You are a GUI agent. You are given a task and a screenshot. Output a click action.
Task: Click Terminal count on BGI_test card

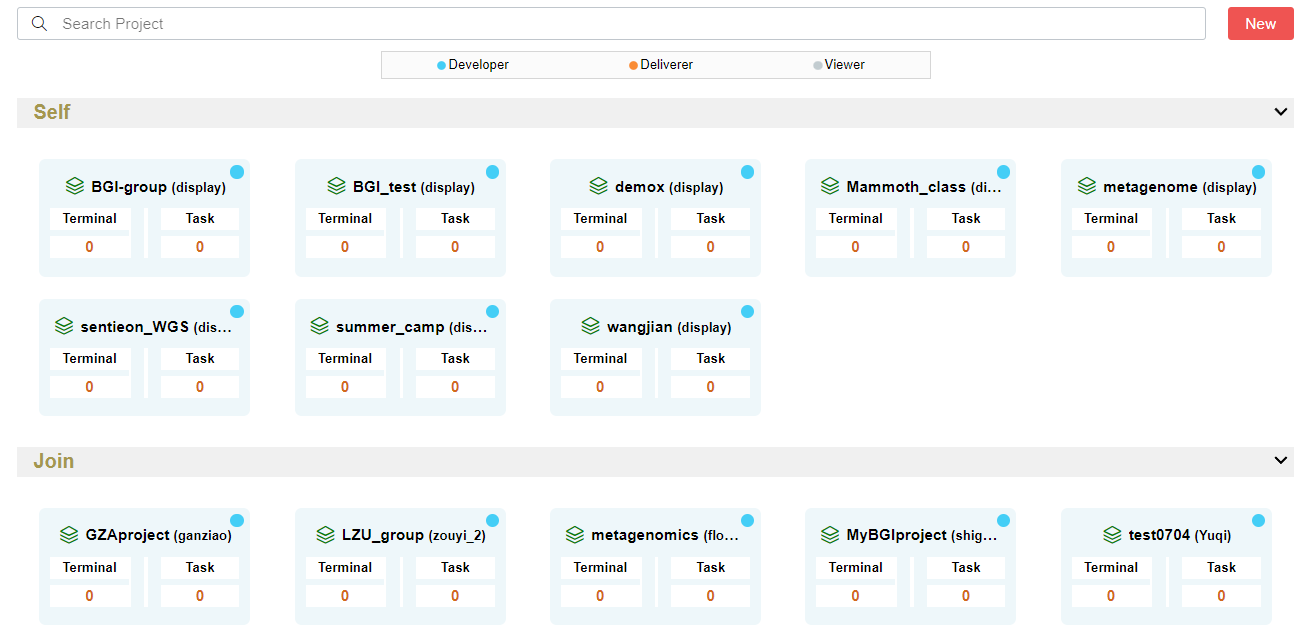click(x=345, y=247)
